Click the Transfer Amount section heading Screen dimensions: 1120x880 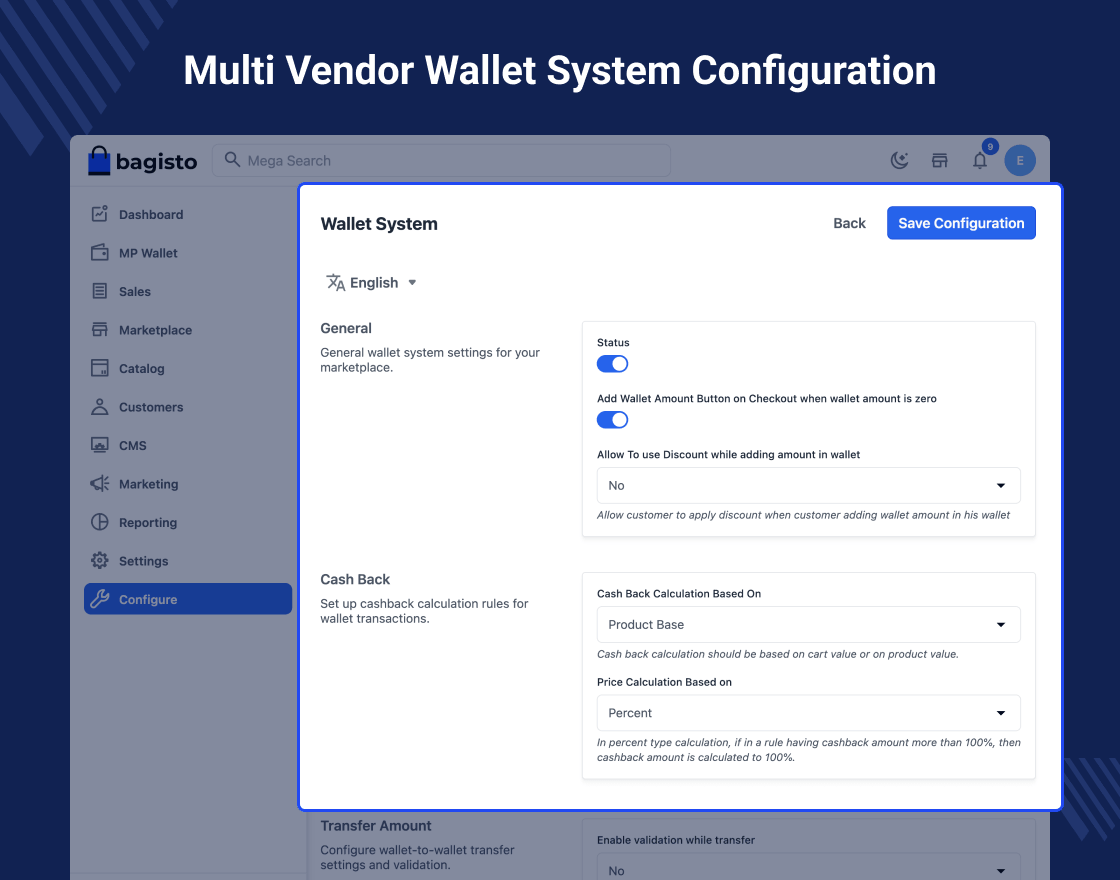coord(376,826)
